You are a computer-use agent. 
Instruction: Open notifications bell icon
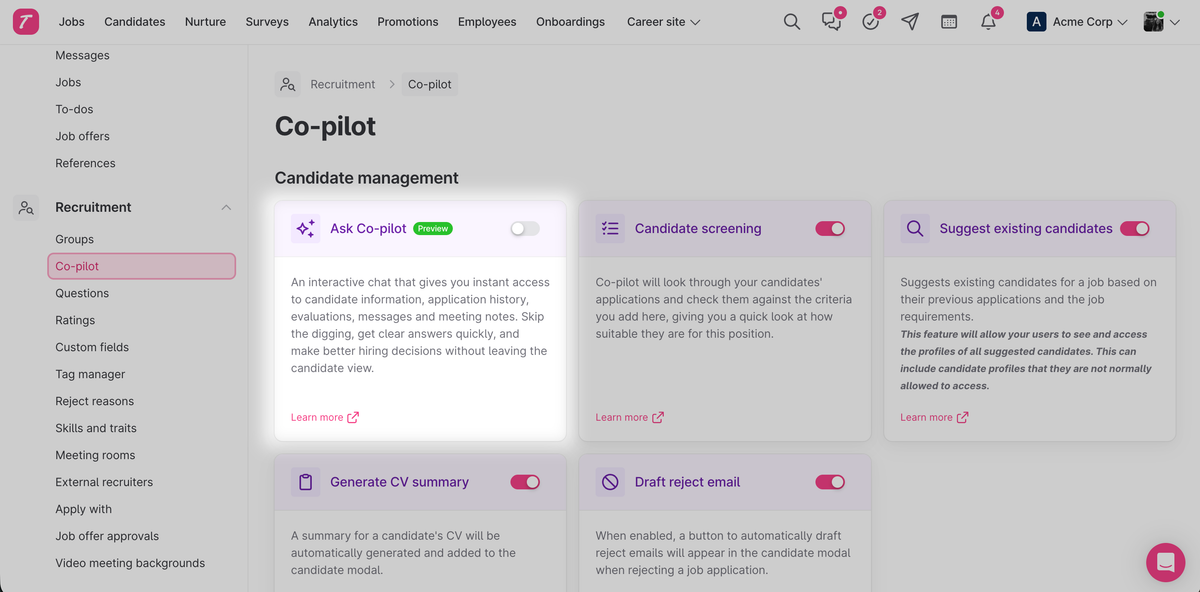[x=988, y=22]
